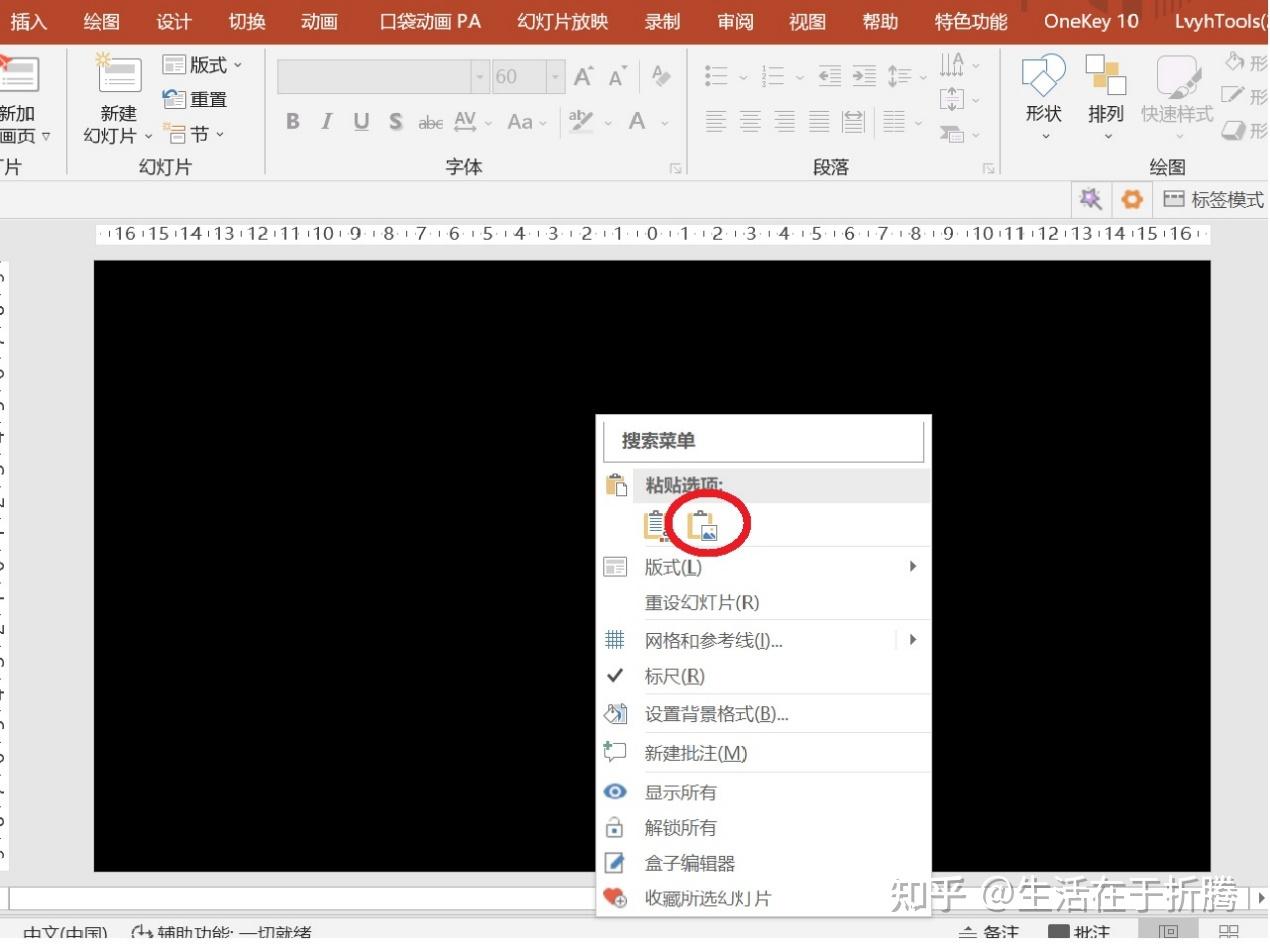Justify the paragraph text
Viewport: 1270px width, 946px height.
click(x=819, y=122)
